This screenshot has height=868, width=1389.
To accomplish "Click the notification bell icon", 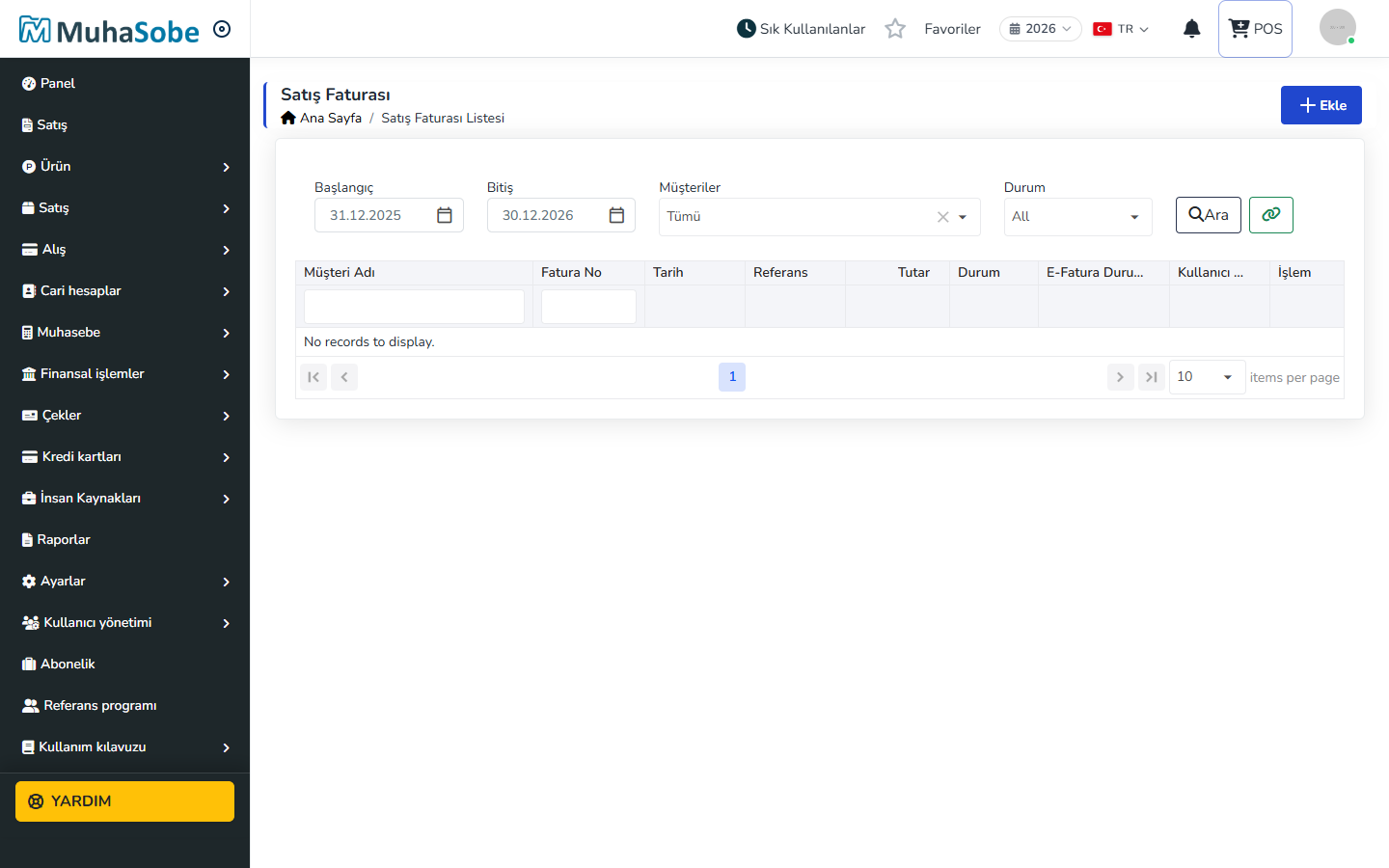I will [1192, 29].
